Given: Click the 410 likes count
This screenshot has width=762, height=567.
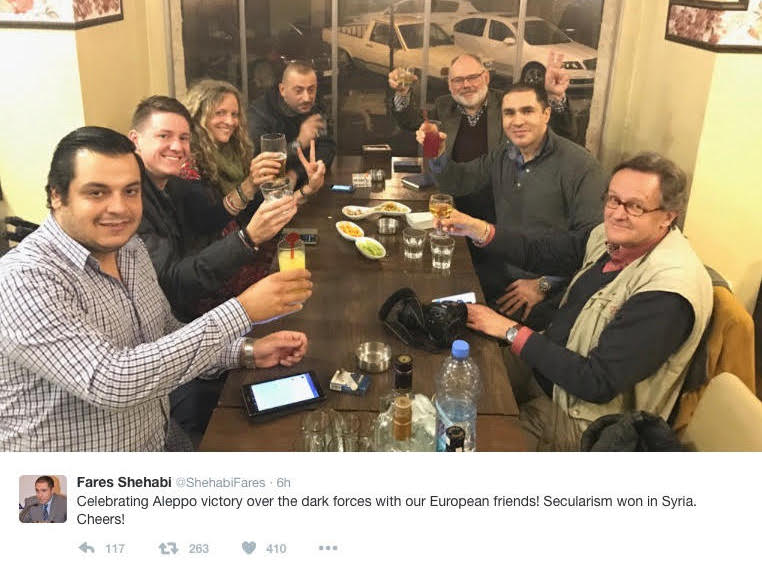Looking at the screenshot, I should pos(276,549).
